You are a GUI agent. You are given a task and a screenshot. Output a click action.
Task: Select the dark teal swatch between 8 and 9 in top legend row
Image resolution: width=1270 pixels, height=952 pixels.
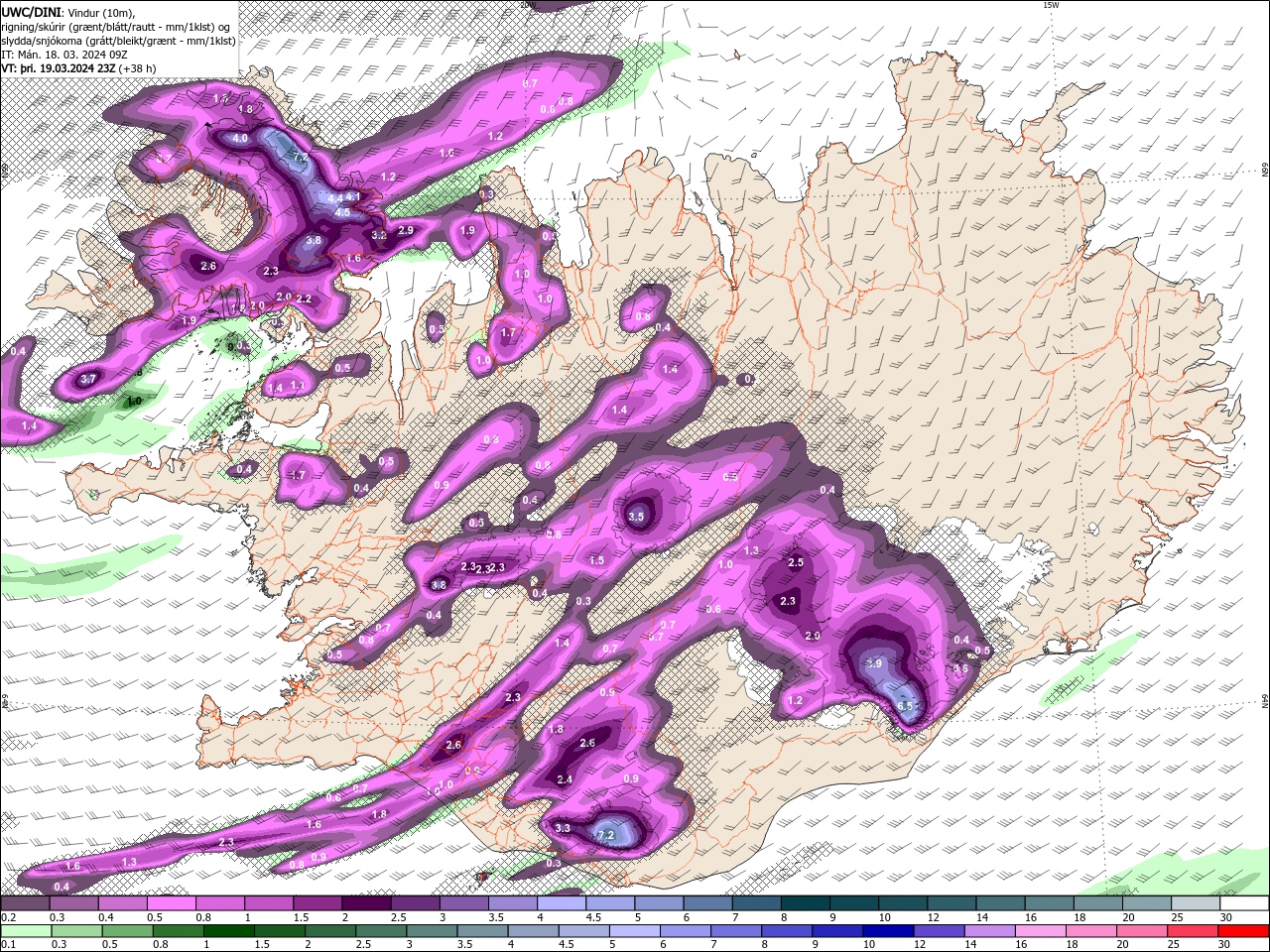coord(805,903)
